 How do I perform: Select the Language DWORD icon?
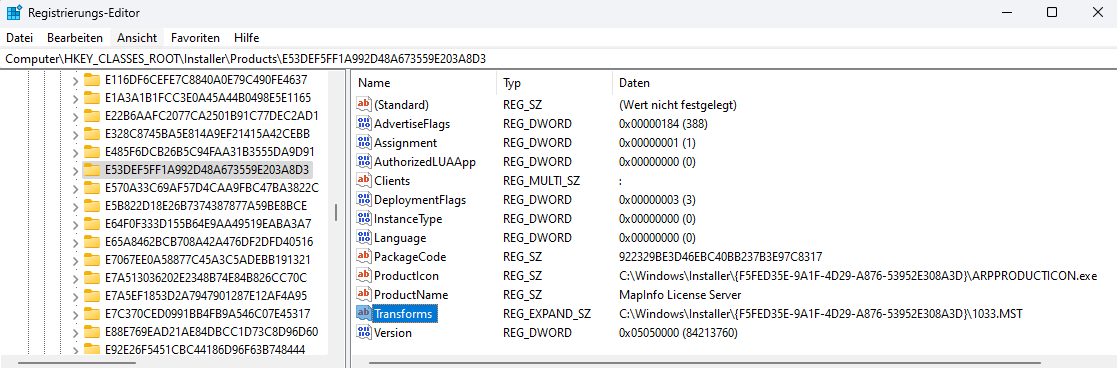(364, 237)
